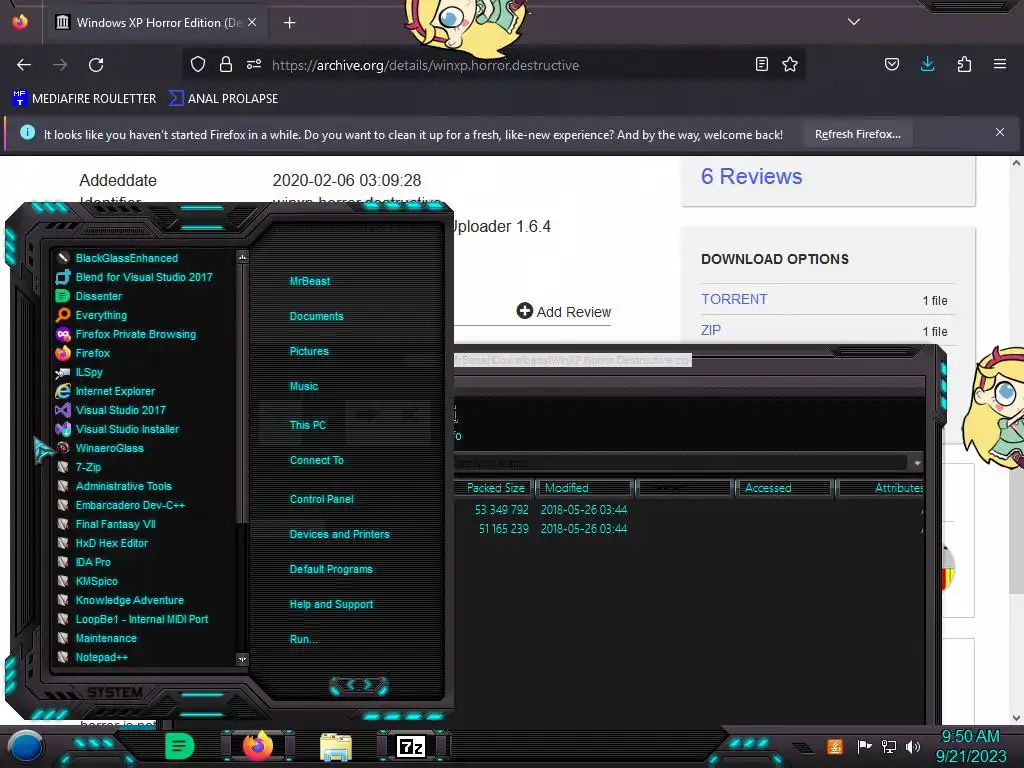Open the extensions puzzle icon
Viewport: 1024px width, 768px height.
[964, 64]
